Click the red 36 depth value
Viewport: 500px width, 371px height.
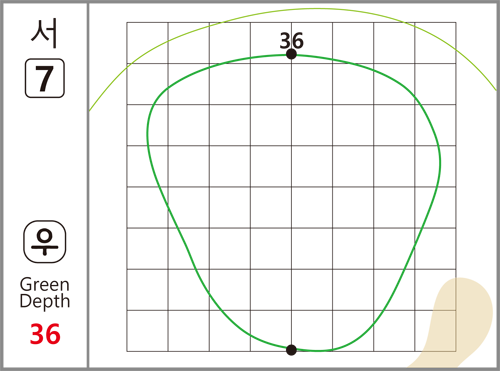click(x=45, y=334)
